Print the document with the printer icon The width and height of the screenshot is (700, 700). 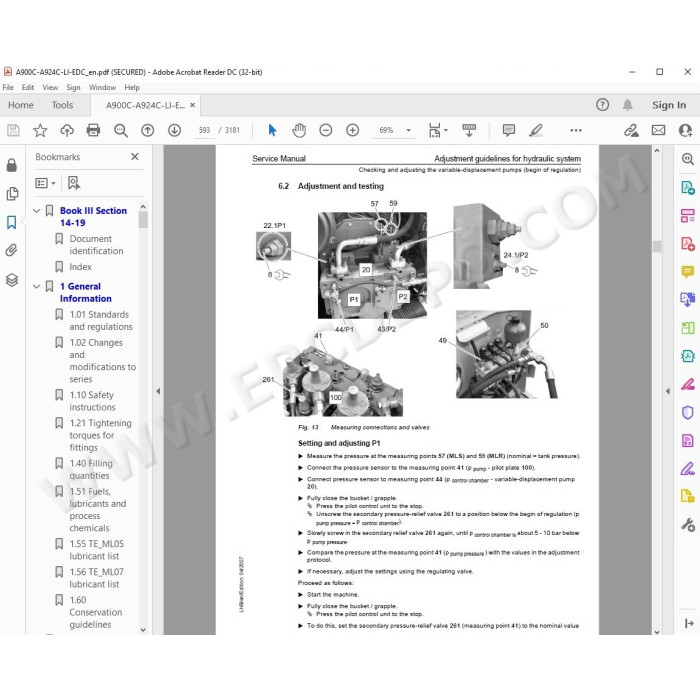(x=93, y=130)
